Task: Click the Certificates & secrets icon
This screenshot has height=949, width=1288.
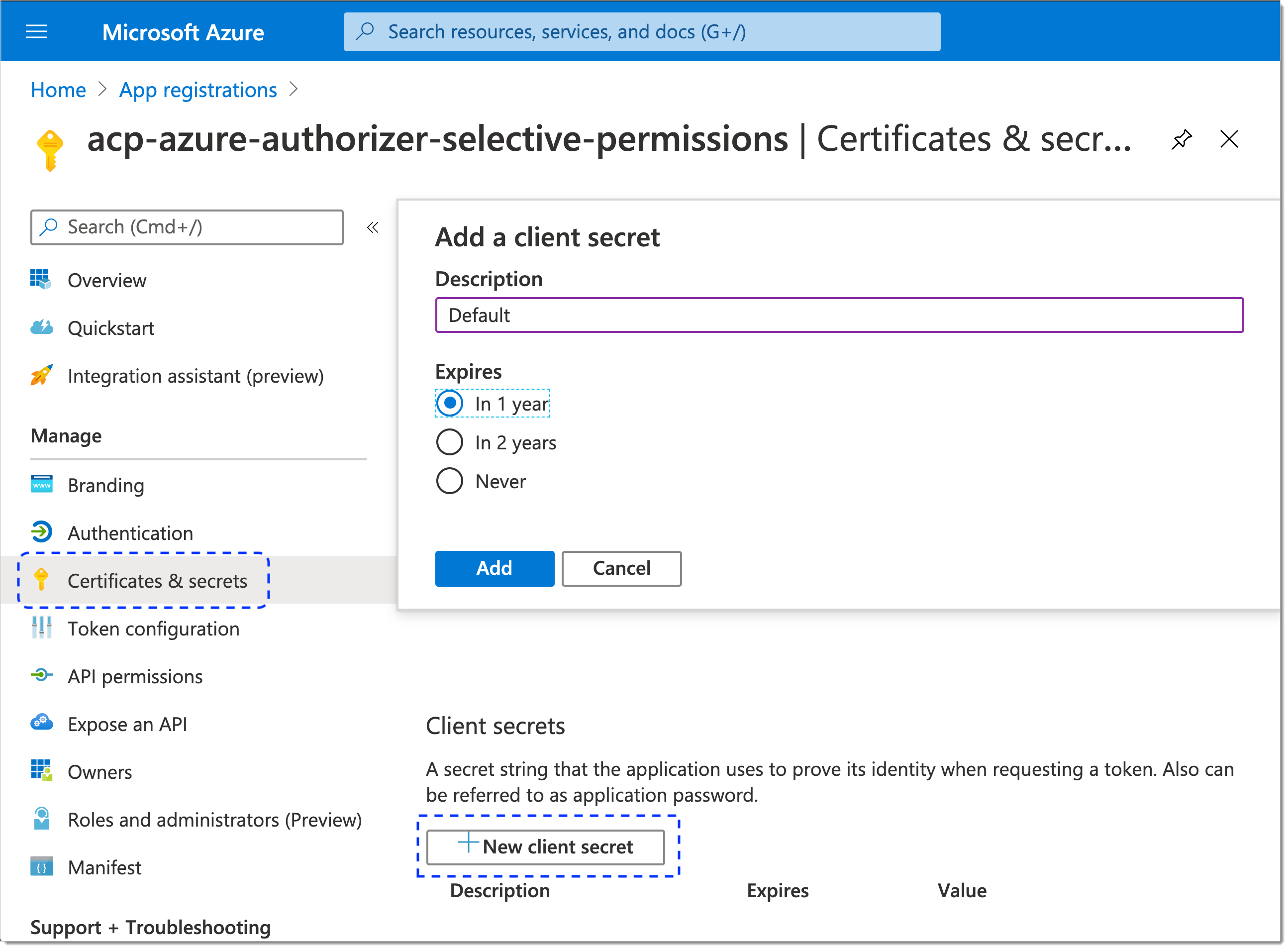Action: pyautogui.click(x=42, y=578)
